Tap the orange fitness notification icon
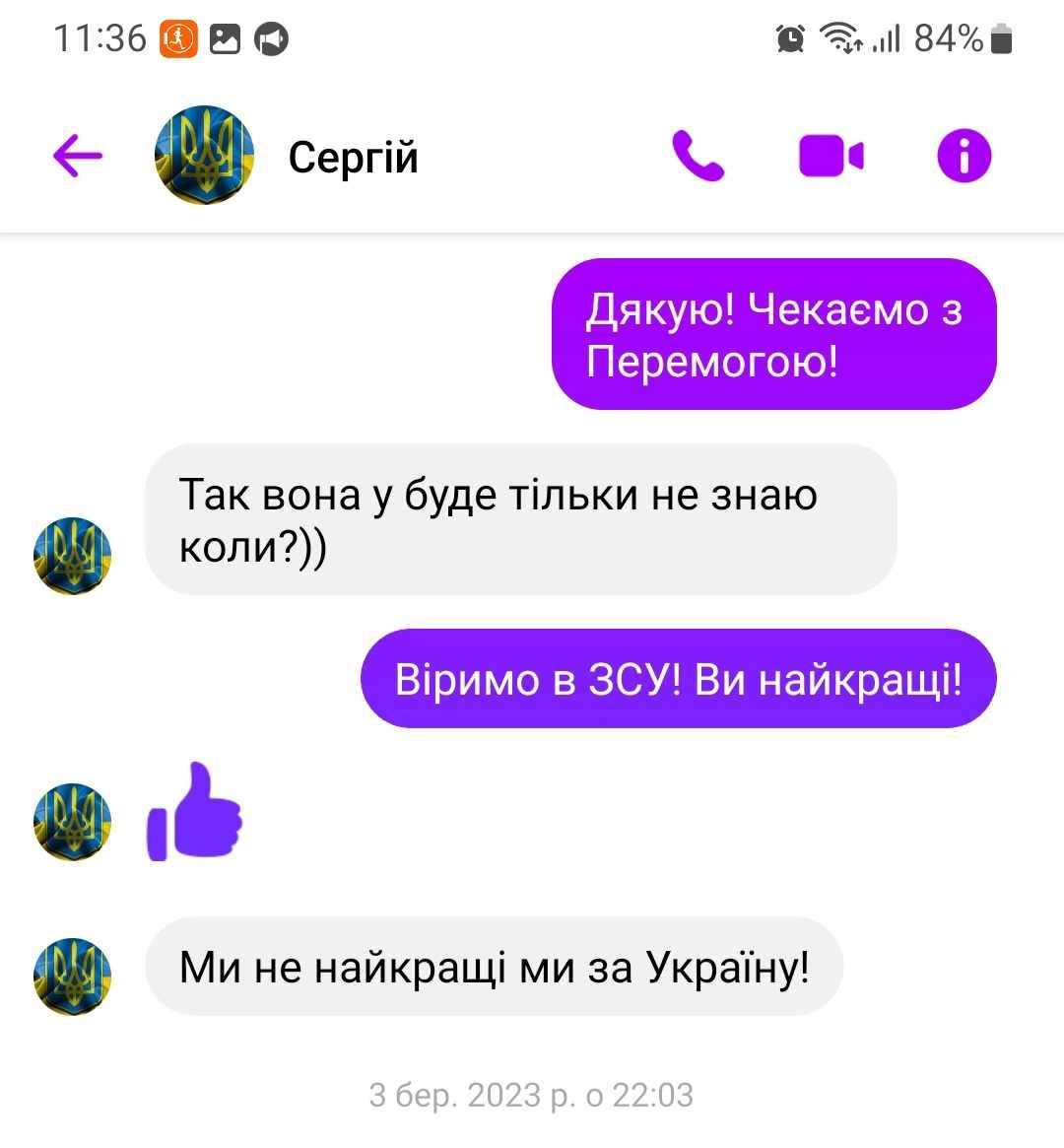1064x1148 pixels. click(x=178, y=38)
